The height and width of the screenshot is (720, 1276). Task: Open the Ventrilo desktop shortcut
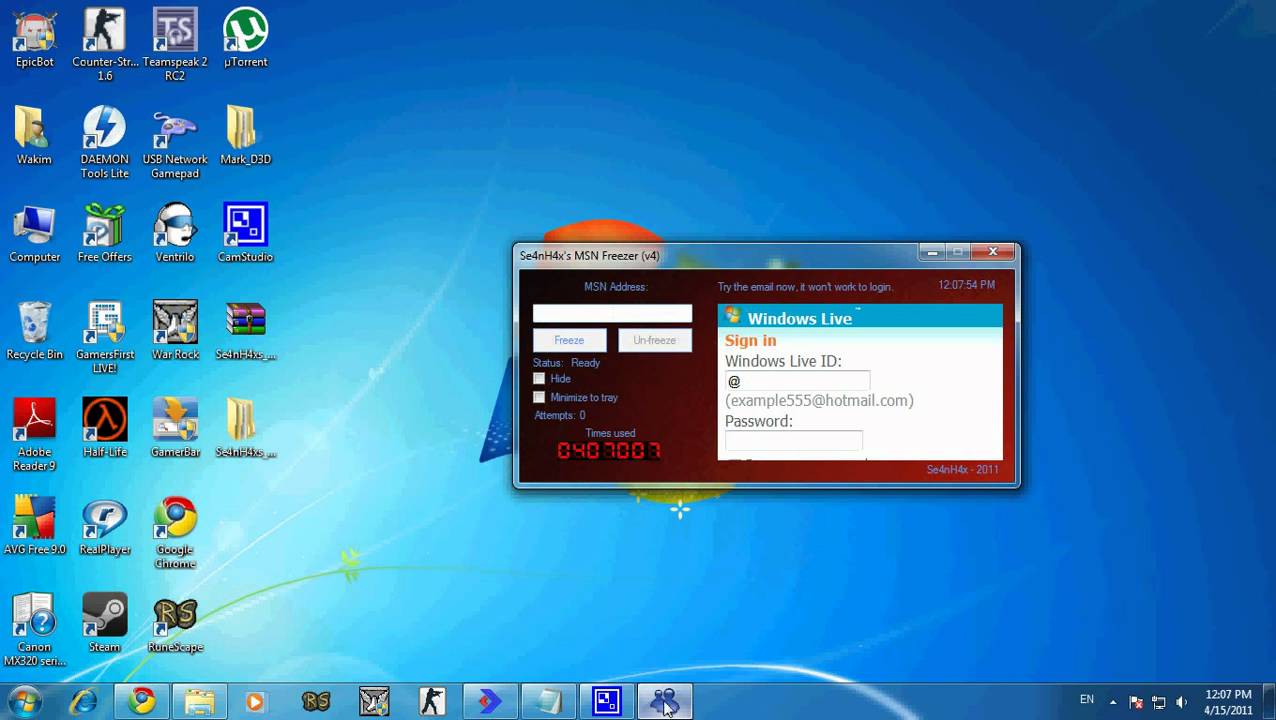point(175,233)
